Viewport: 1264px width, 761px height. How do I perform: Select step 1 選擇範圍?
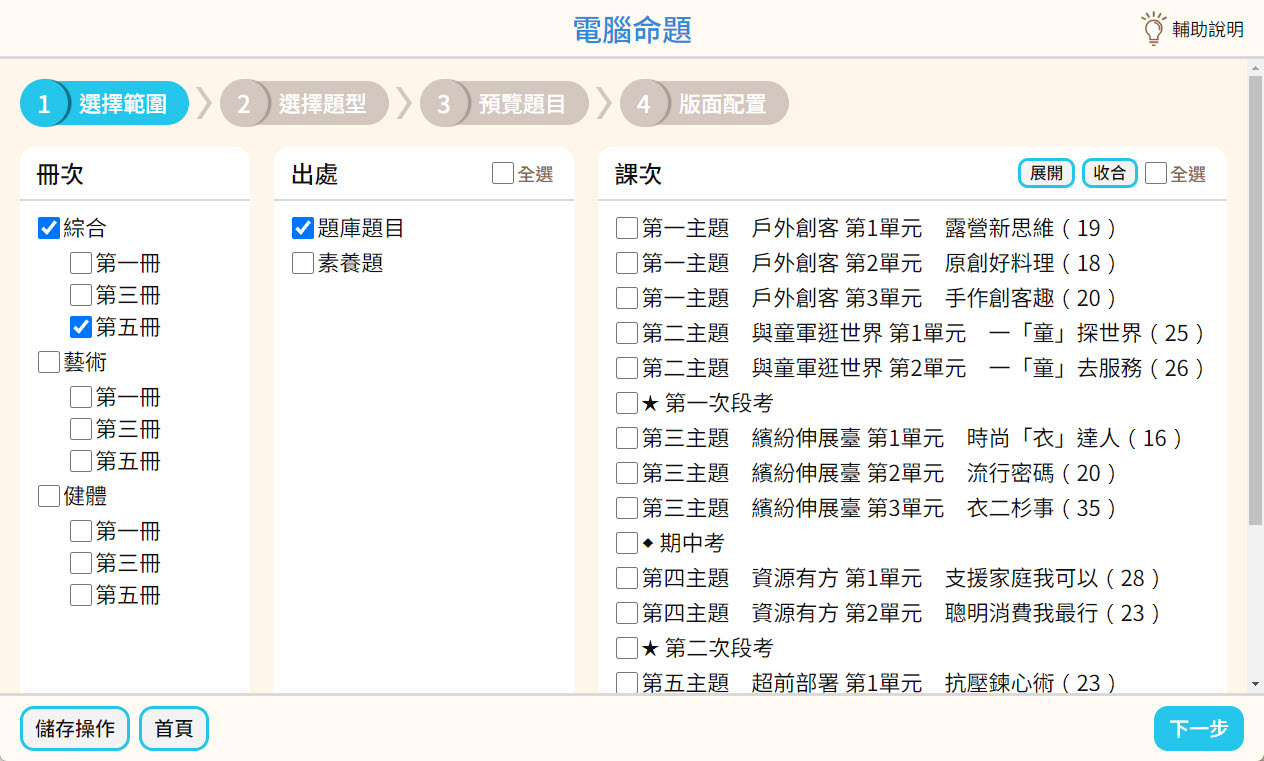point(104,104)
